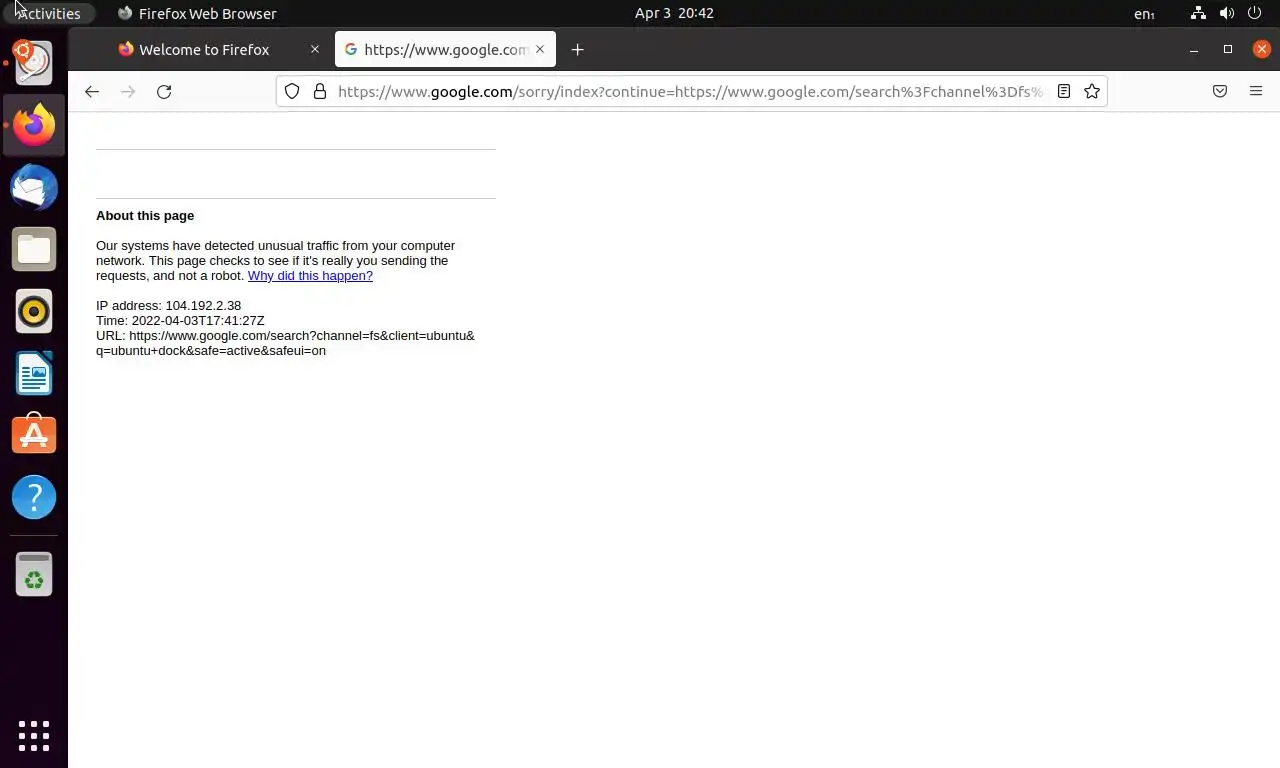Launch Thunderbird Mail from dock

coord(34,187)
